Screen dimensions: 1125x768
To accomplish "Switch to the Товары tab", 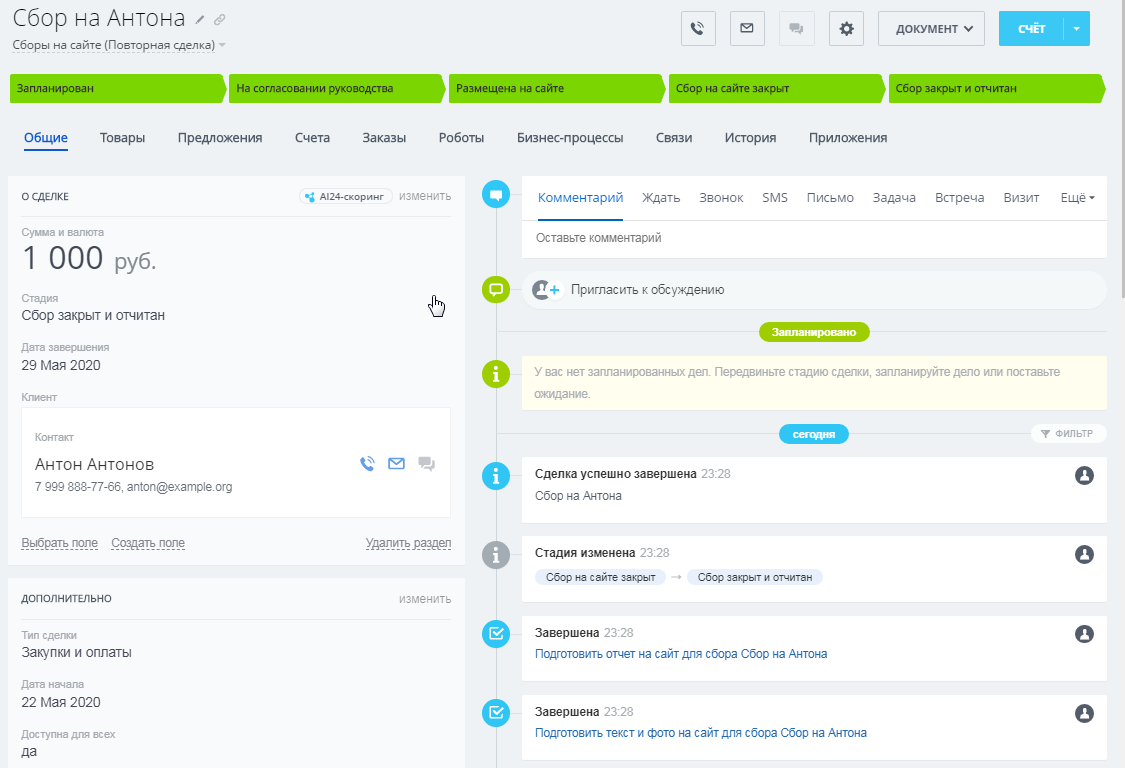I will (122, 138).
